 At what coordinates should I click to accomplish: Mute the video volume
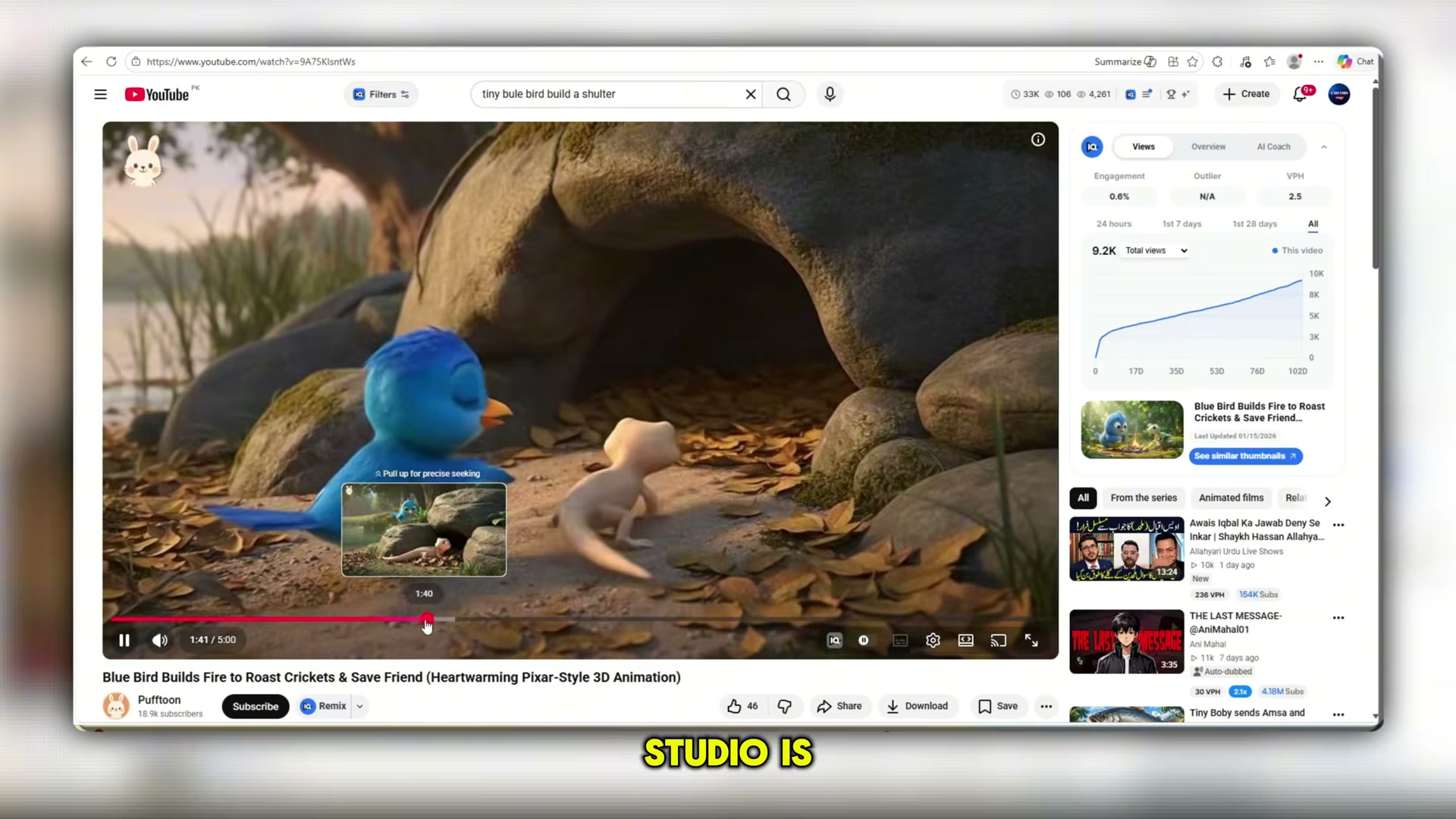[160, 640]
